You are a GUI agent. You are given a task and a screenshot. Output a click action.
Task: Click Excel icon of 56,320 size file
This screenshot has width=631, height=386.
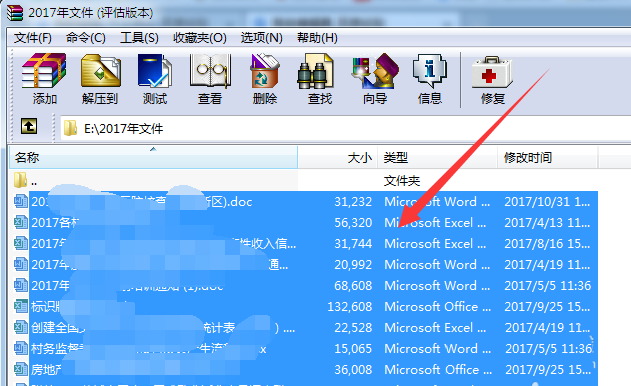[x=21, y=222]
